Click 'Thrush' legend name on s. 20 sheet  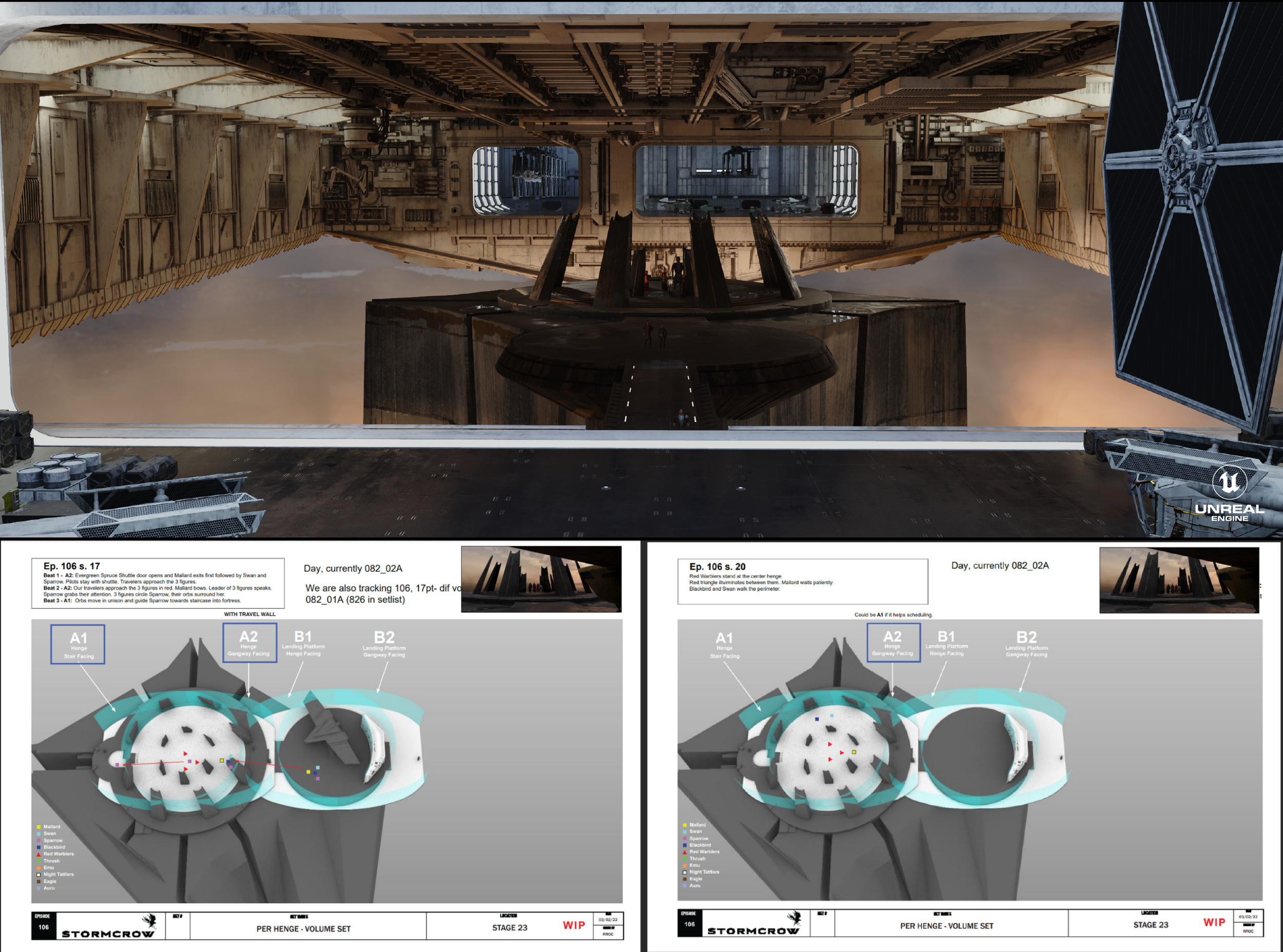(698, 859)
